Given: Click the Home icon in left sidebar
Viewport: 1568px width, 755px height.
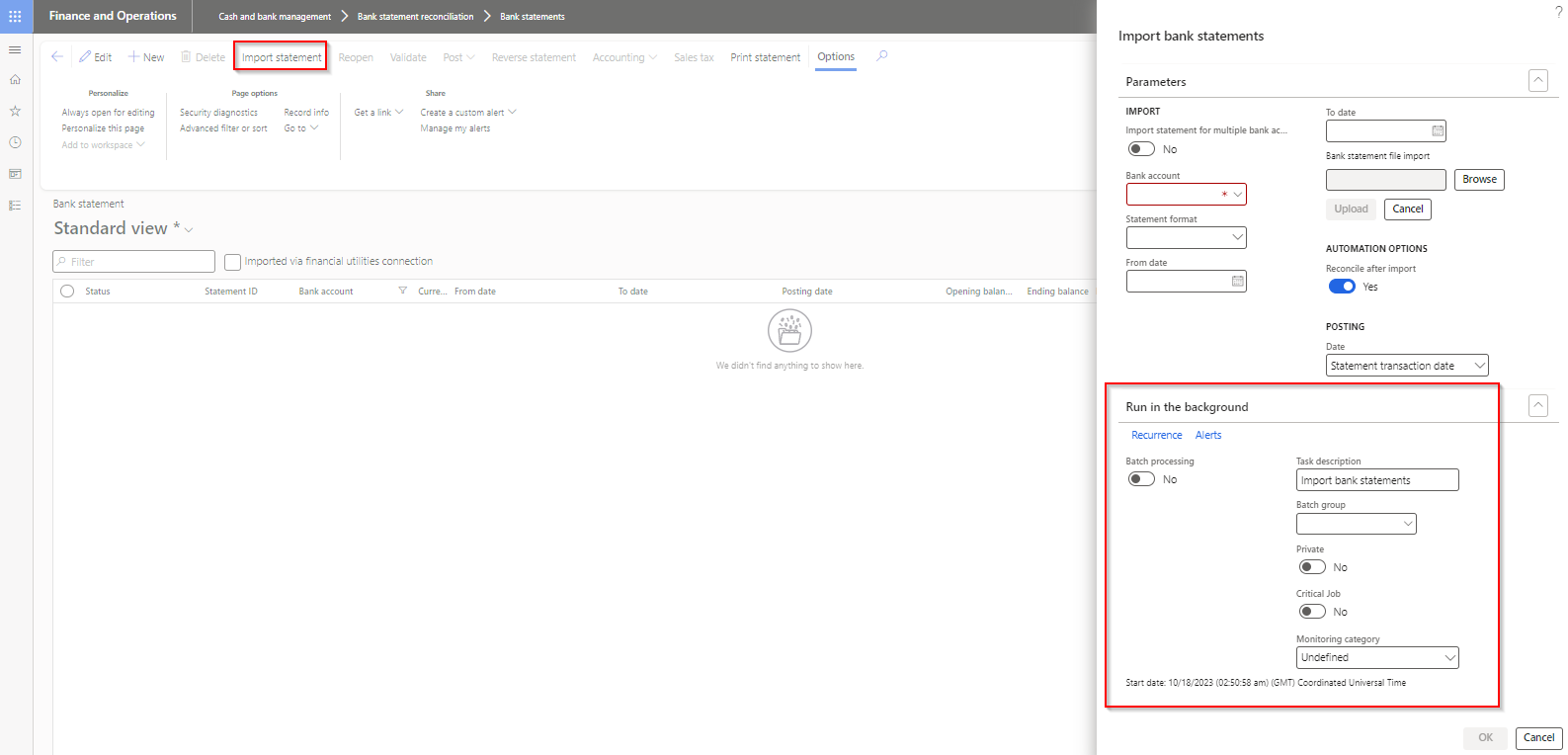Looking at the screenshot, I should coord(15,80).
